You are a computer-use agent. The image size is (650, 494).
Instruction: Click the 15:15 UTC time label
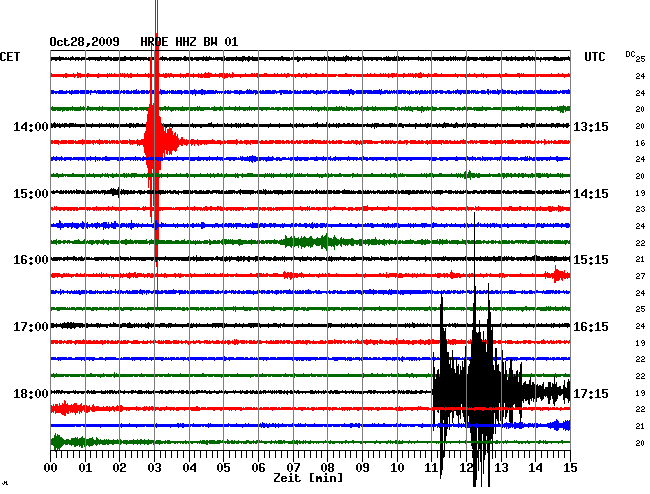(591, 260)
